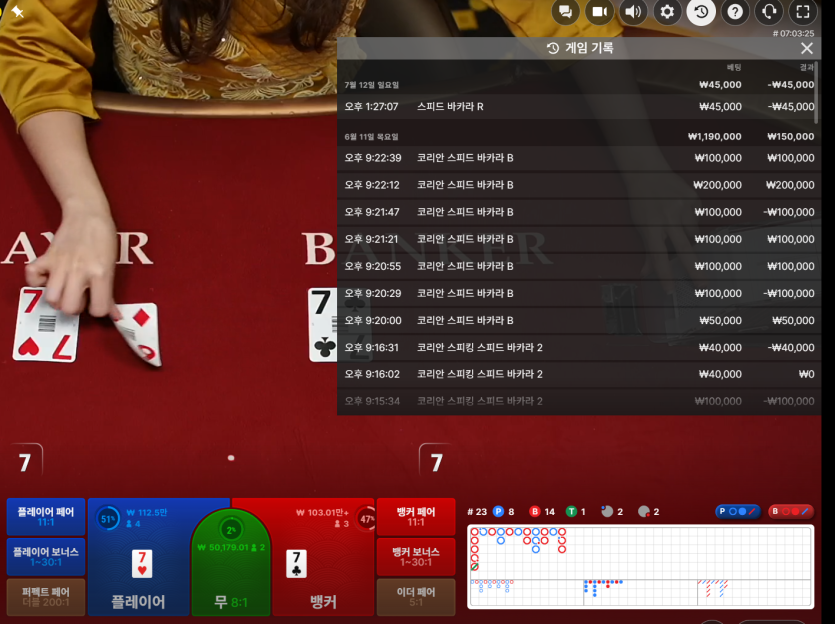Click the 2% tie percentage ring
This screenshot has height=624, width=835.
click(x=231, y=530)
